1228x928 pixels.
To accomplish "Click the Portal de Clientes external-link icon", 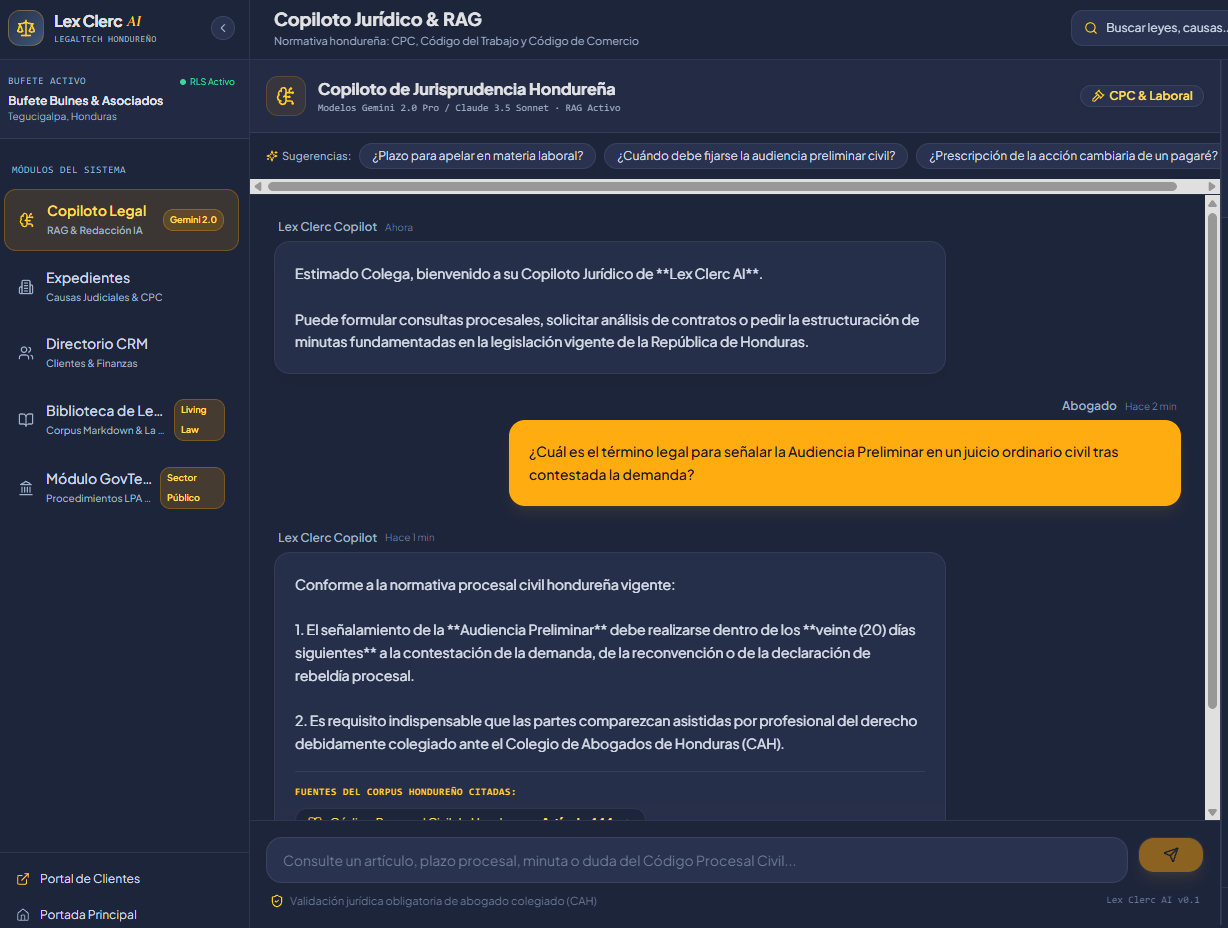I will 23,879.
